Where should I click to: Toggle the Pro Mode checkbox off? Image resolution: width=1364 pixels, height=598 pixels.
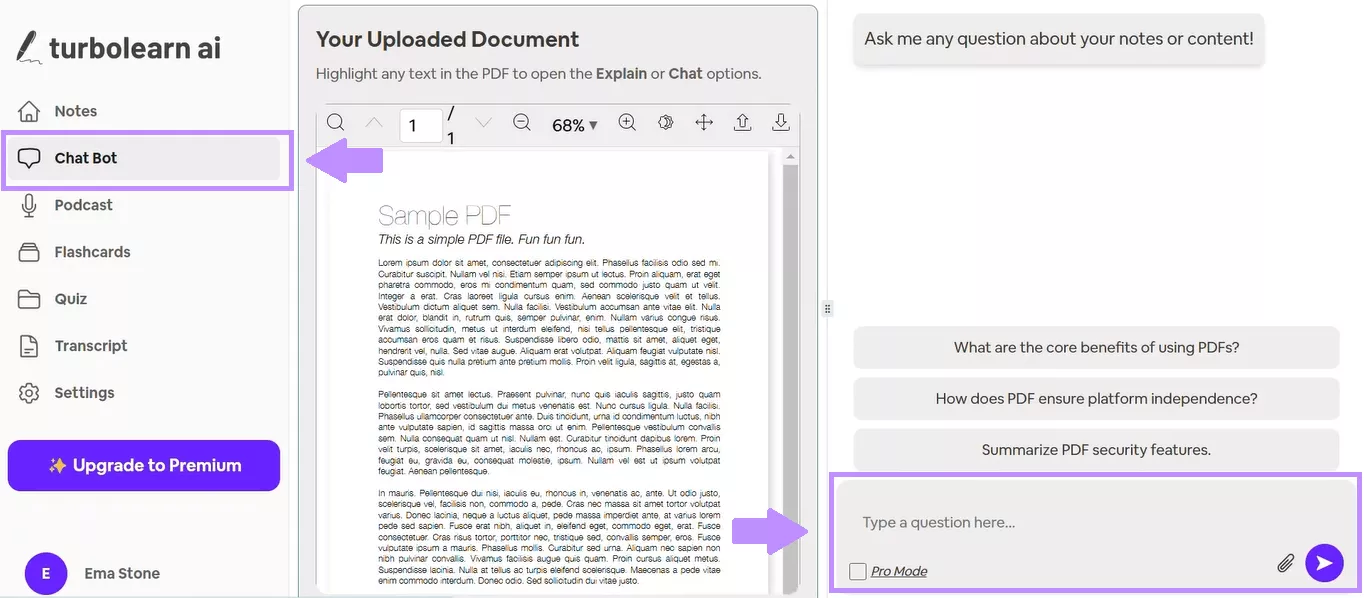tap(857, 570)
